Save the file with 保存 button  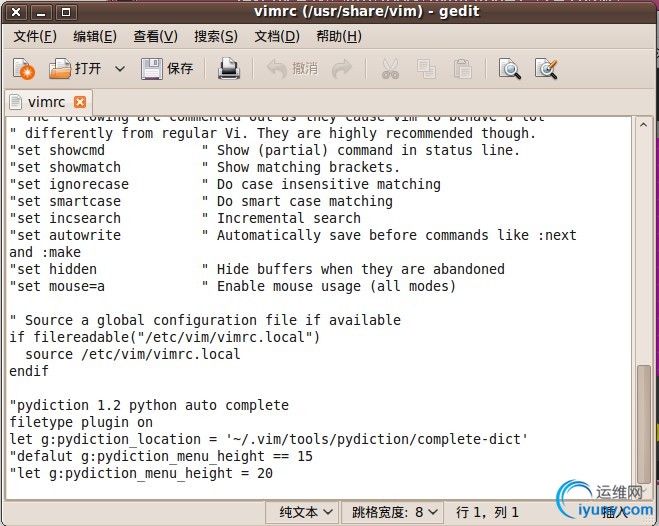(x=167, y=68)
